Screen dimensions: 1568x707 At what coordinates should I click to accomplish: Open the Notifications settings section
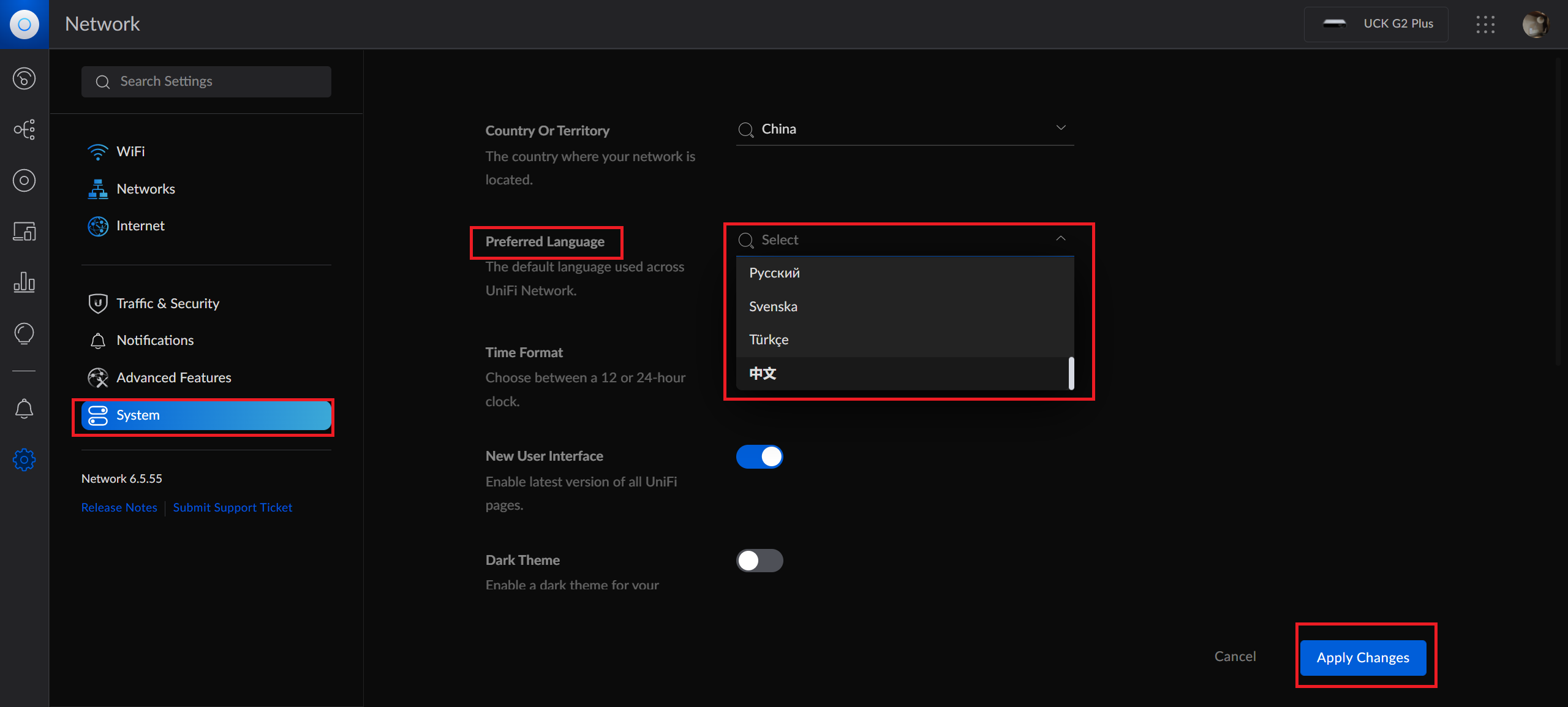(206, 341)
